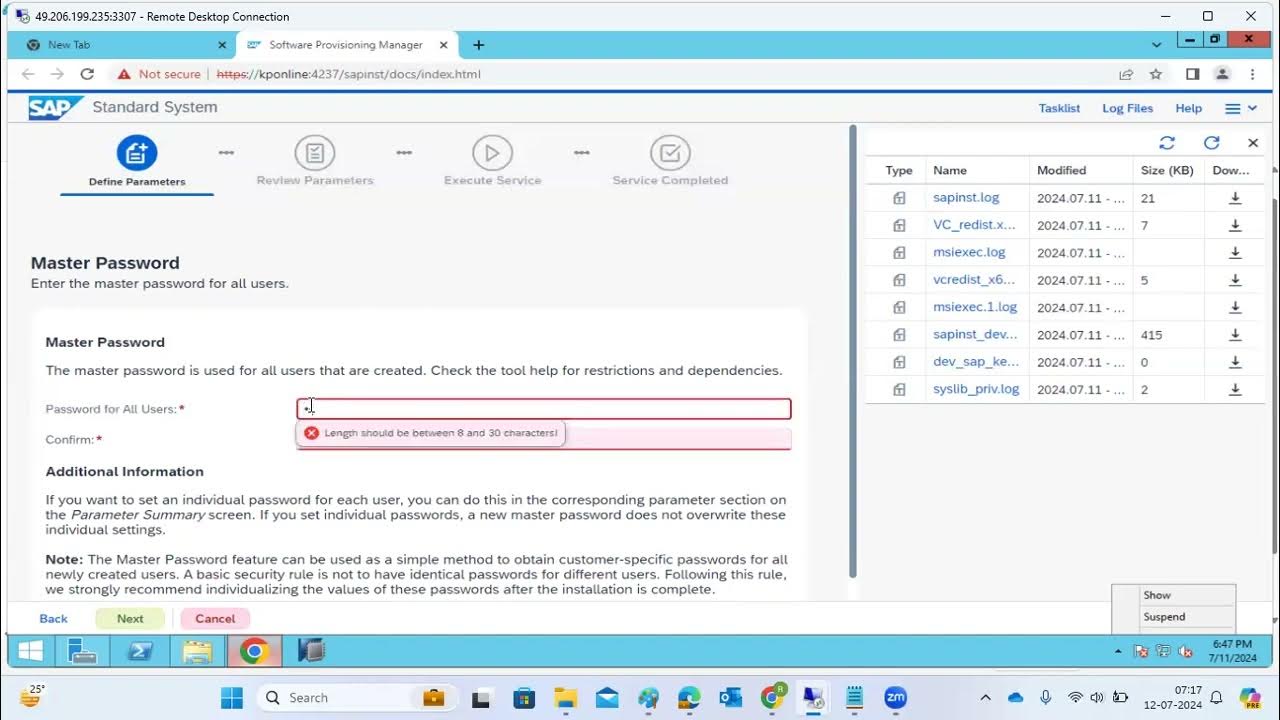Download the sapinst.log file

[x=1235, y=198]
